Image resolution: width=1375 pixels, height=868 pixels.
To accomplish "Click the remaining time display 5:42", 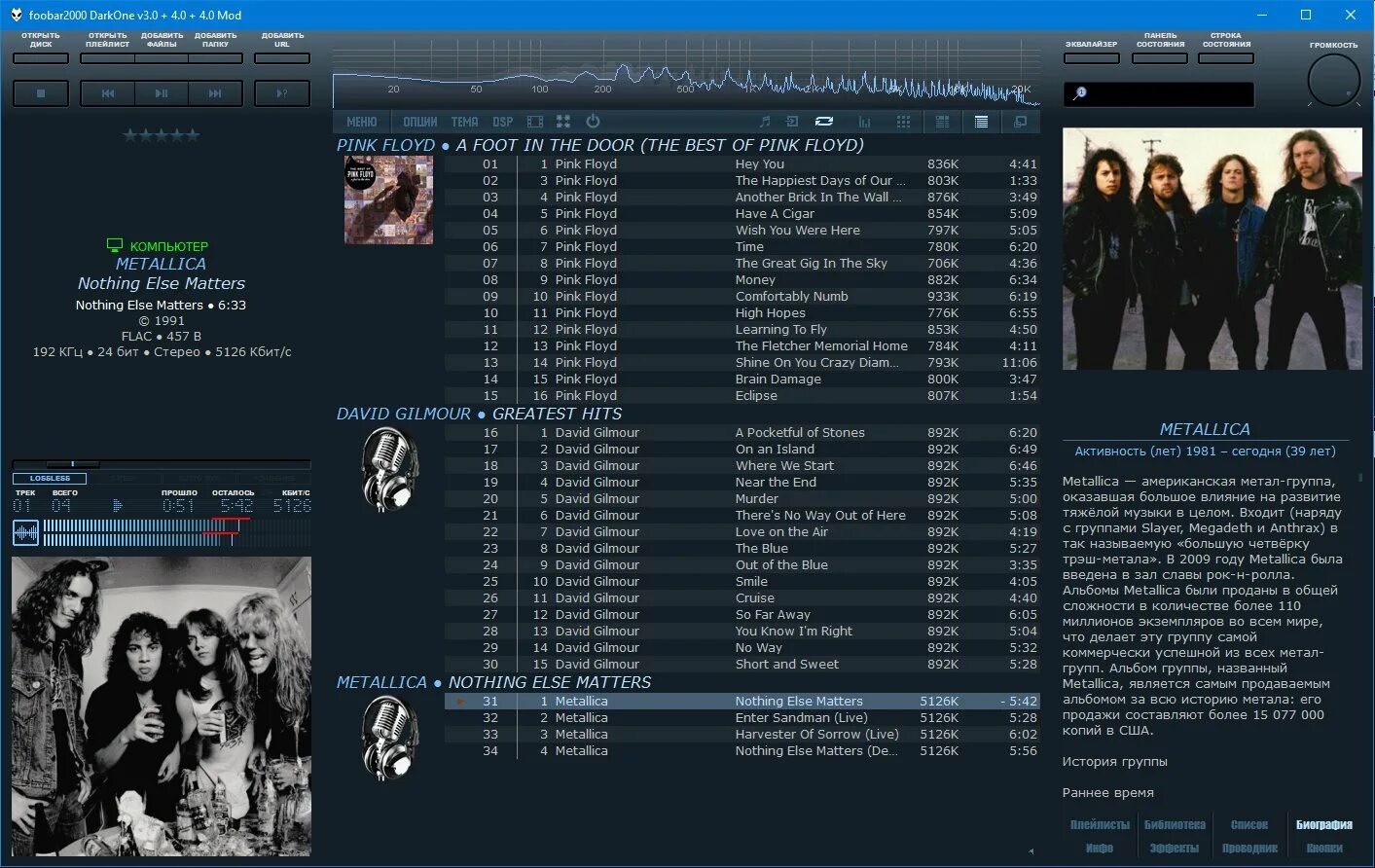I will (x=236, y=506).
